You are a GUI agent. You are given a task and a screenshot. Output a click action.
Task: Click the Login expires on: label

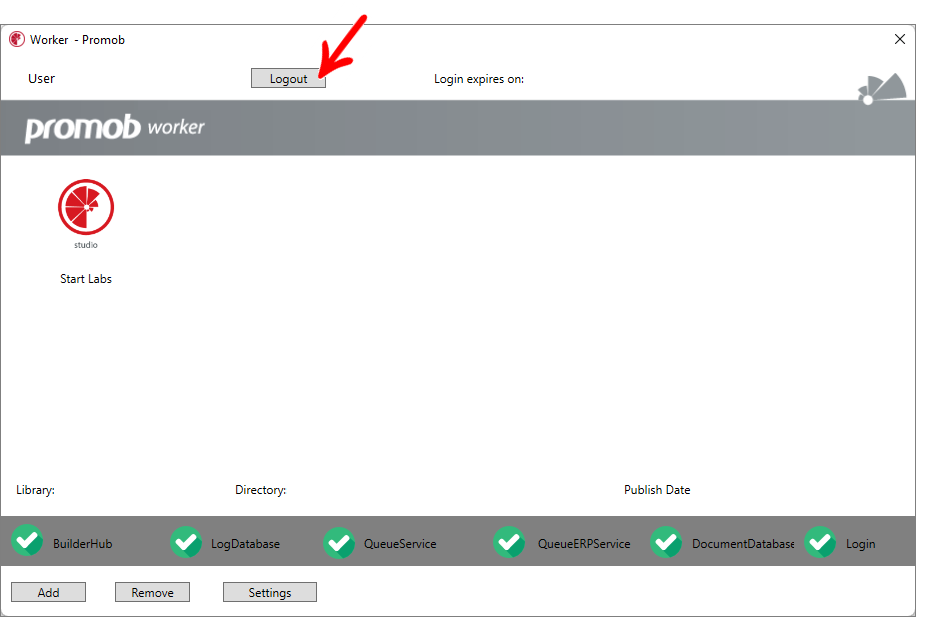point(479,79)
